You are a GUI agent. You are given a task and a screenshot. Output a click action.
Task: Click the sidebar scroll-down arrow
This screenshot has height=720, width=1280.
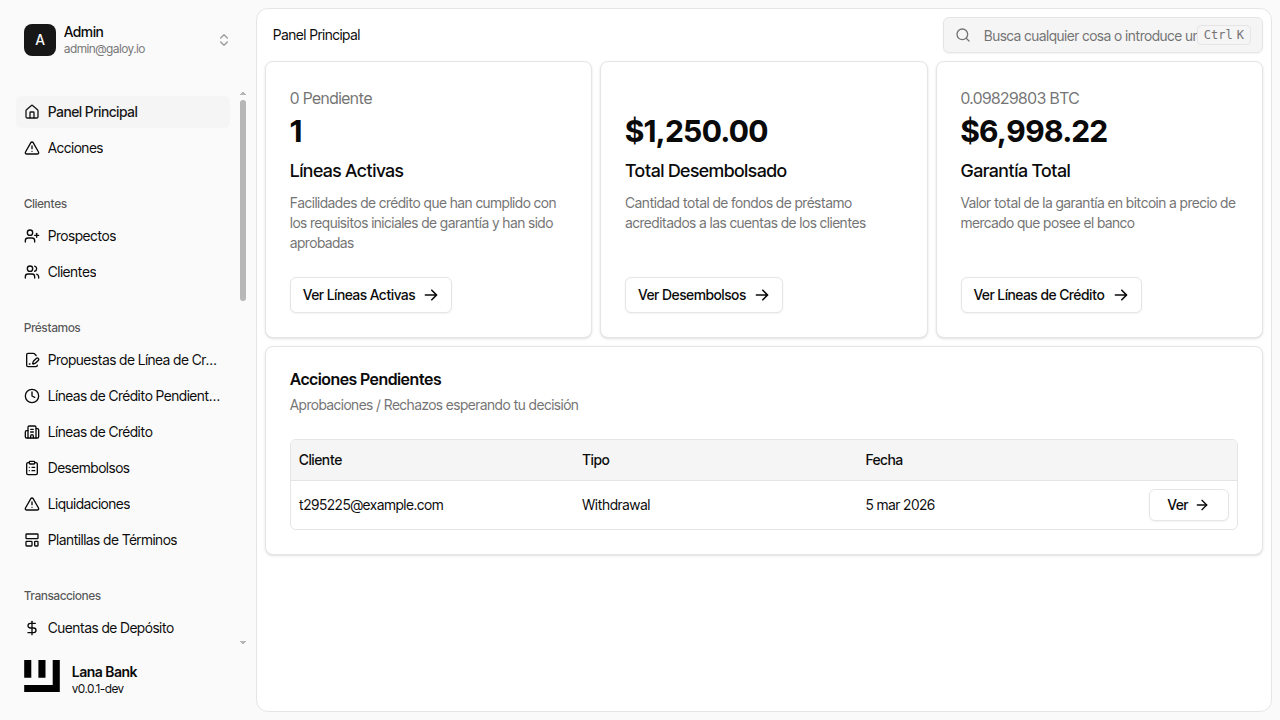click(x=243, y=643)
